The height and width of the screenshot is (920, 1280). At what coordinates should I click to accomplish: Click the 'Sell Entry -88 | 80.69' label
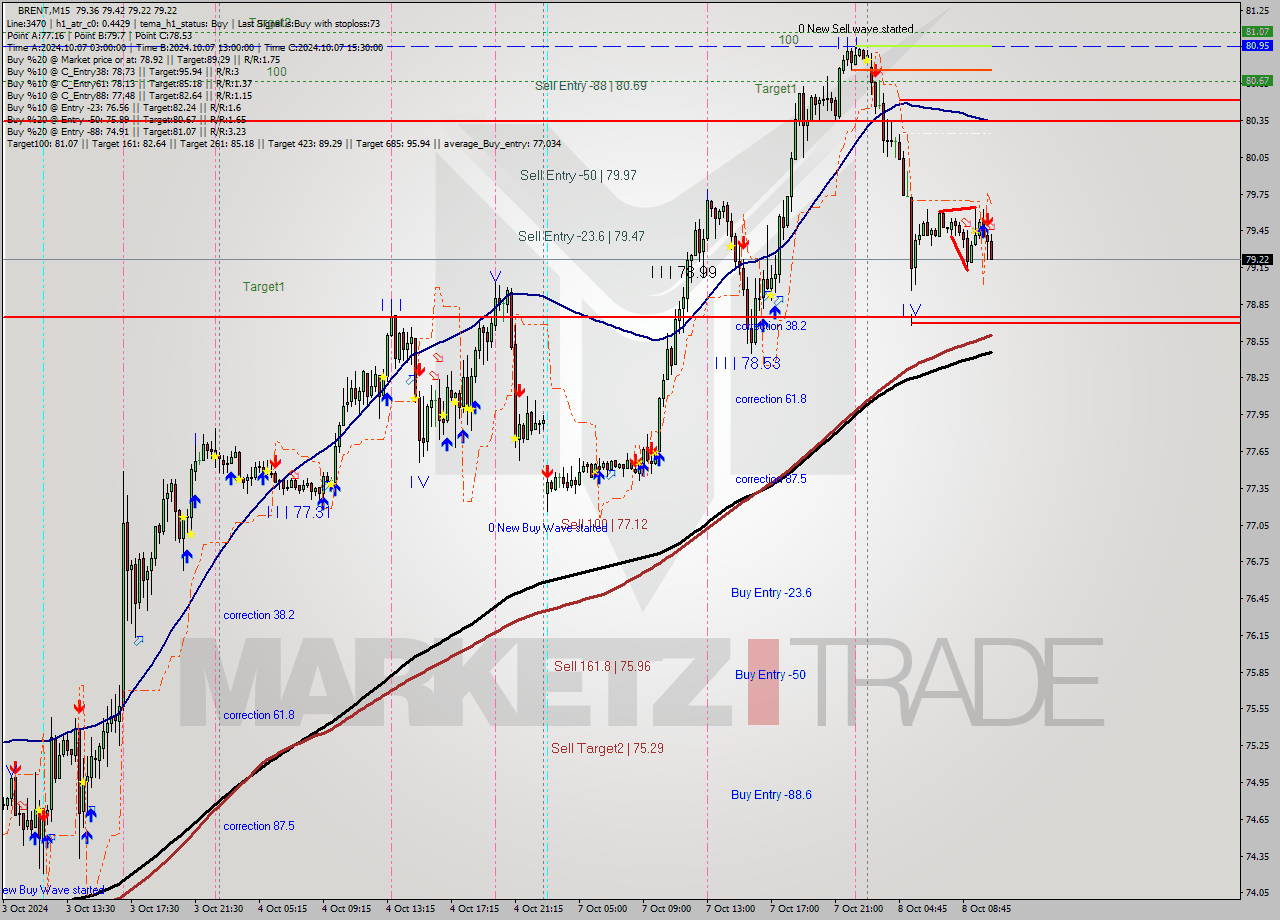[x=590, y=86]
